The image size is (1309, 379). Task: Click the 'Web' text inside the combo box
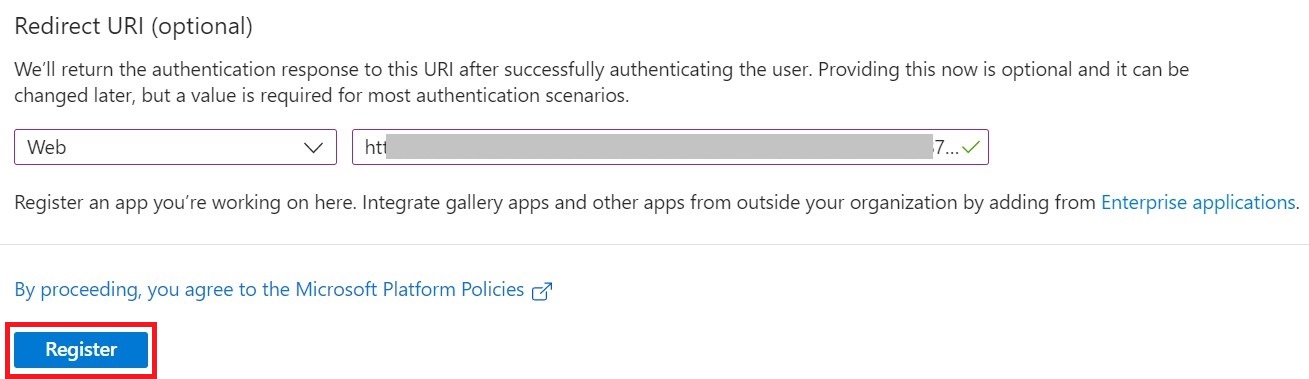click(46, 148)
